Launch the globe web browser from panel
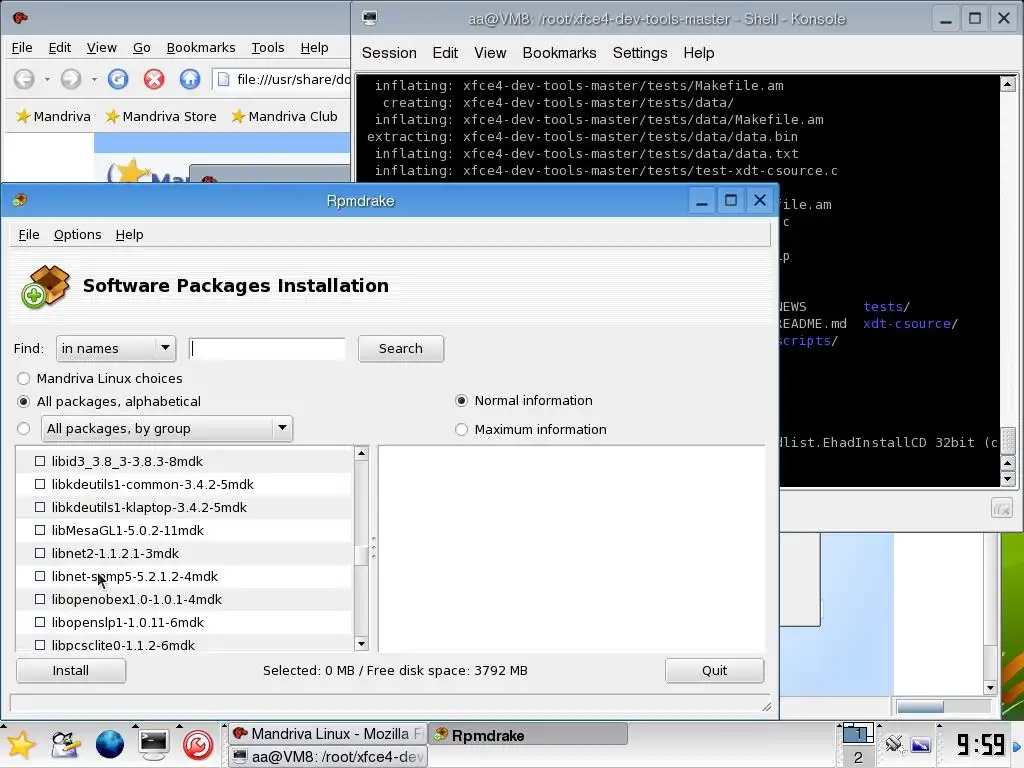Viewport: 1024px width, 768px height. pyautogui.click(x=110, y=744)
